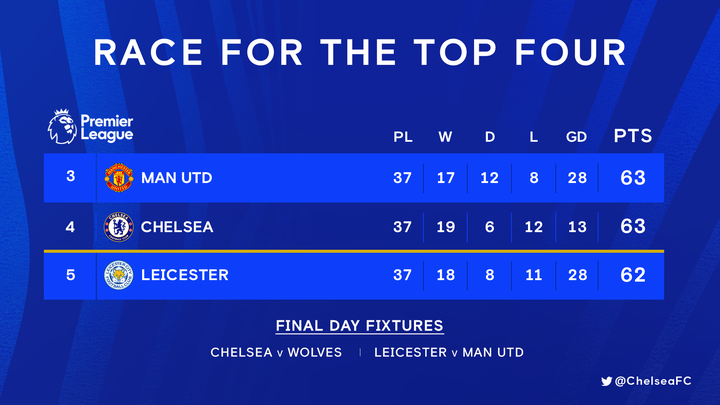Select the LEICESTER team name

185,275
